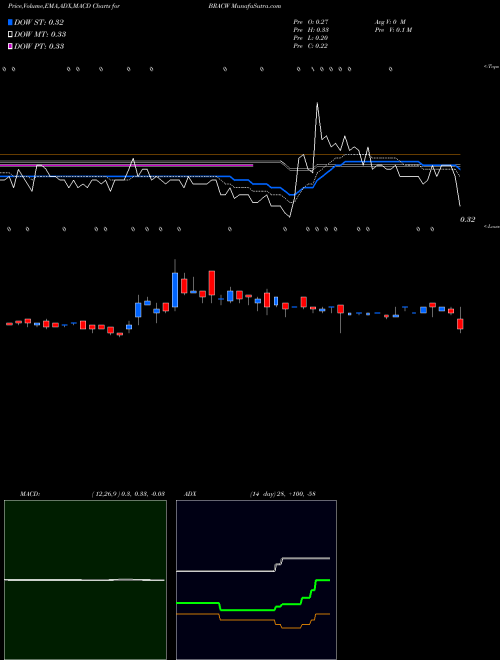This screenshot has width=500, height=660.
Task: Click the 'Pre L: 0.20' value
Action: click(311, 38)
